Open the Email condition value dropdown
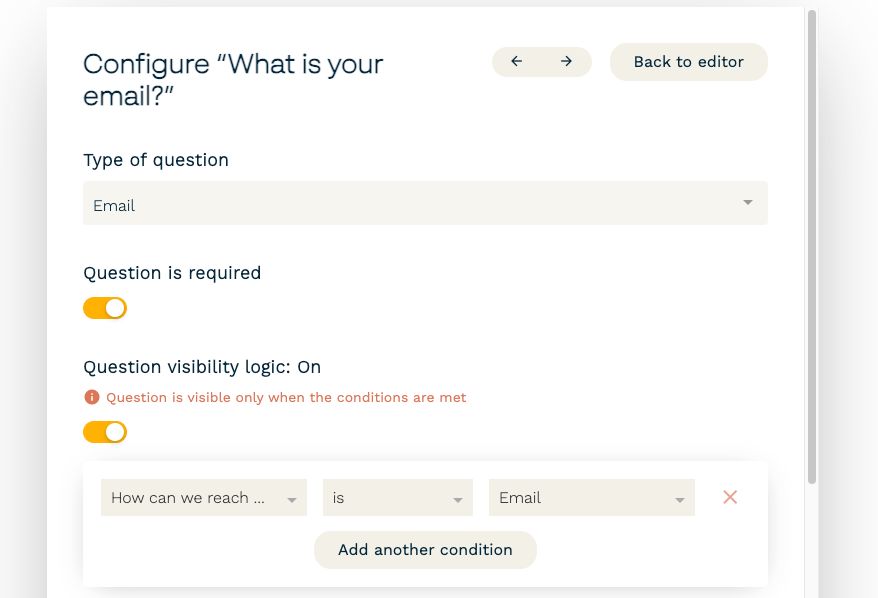 pos(592,497)
